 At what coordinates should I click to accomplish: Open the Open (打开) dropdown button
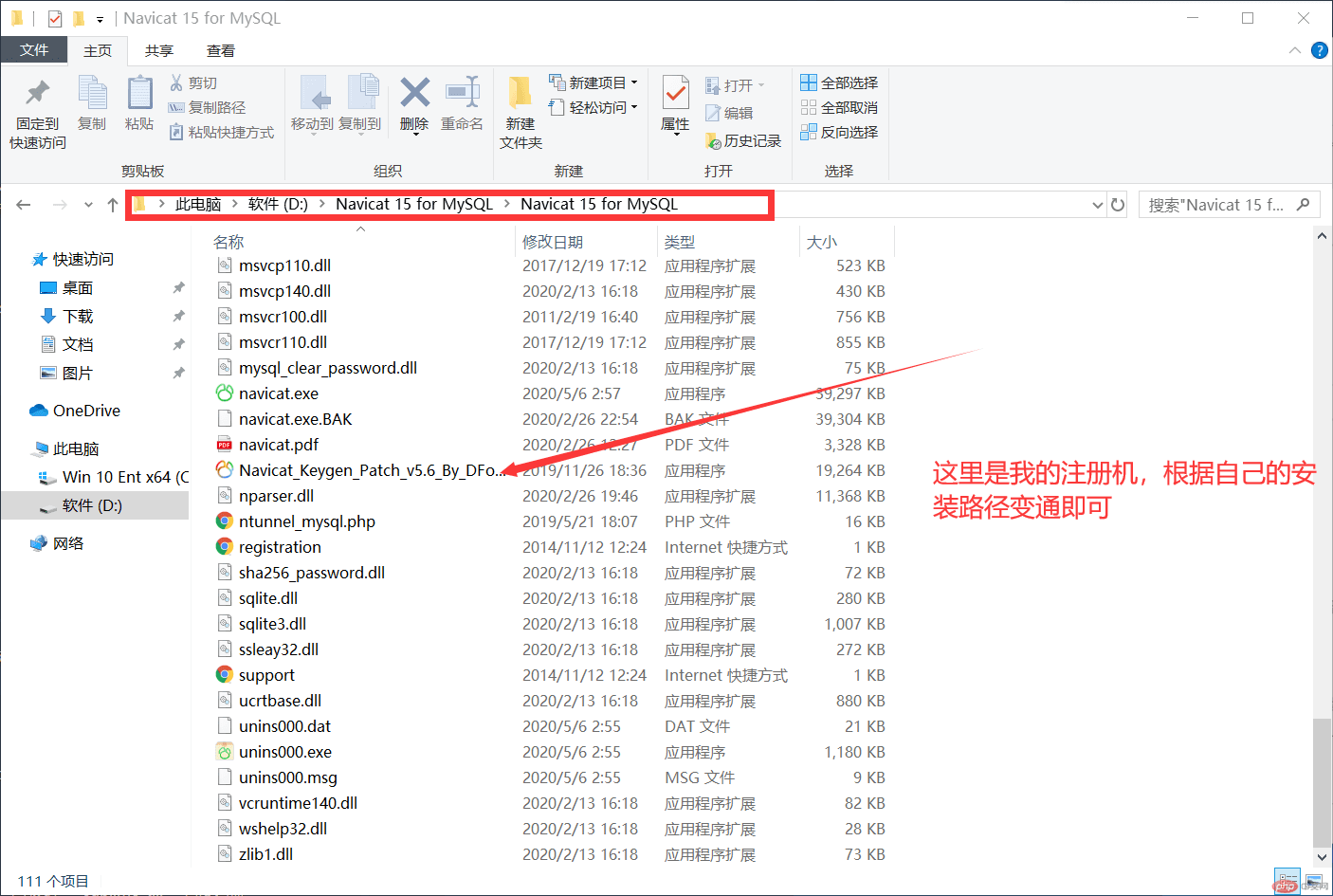735,85
